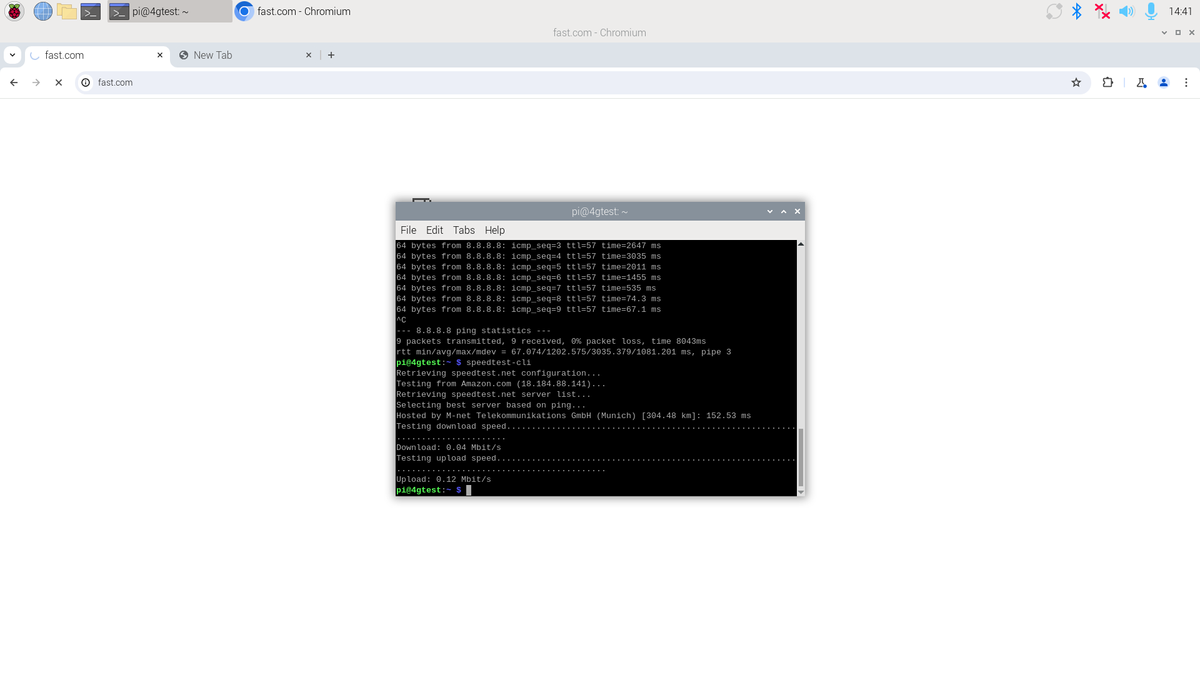This screenshot has width=1200, height=675.
Task: Open the terminal File menu
Action: 408,230
